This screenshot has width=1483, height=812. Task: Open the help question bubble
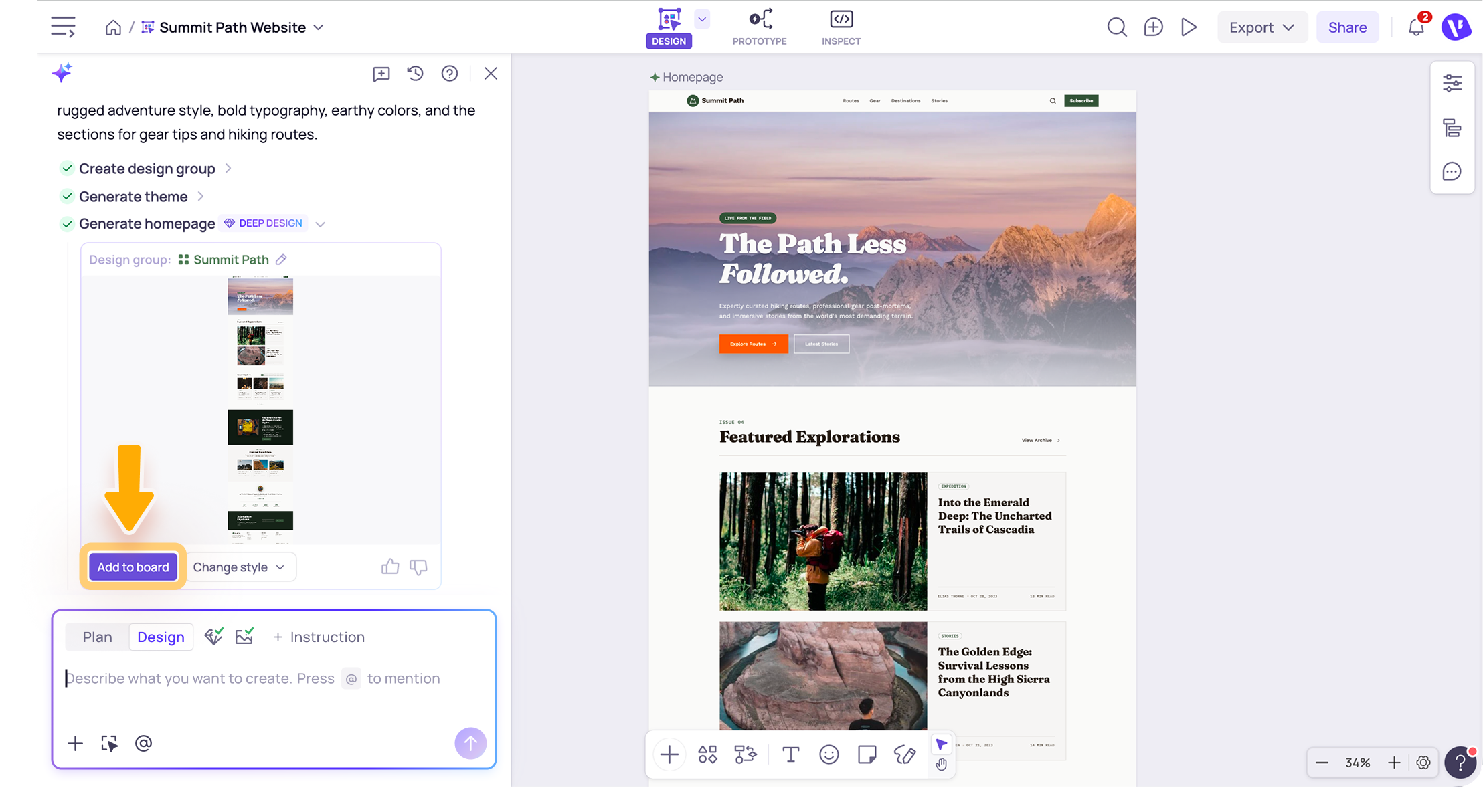pyautogui.click(x=1460, y=763)
